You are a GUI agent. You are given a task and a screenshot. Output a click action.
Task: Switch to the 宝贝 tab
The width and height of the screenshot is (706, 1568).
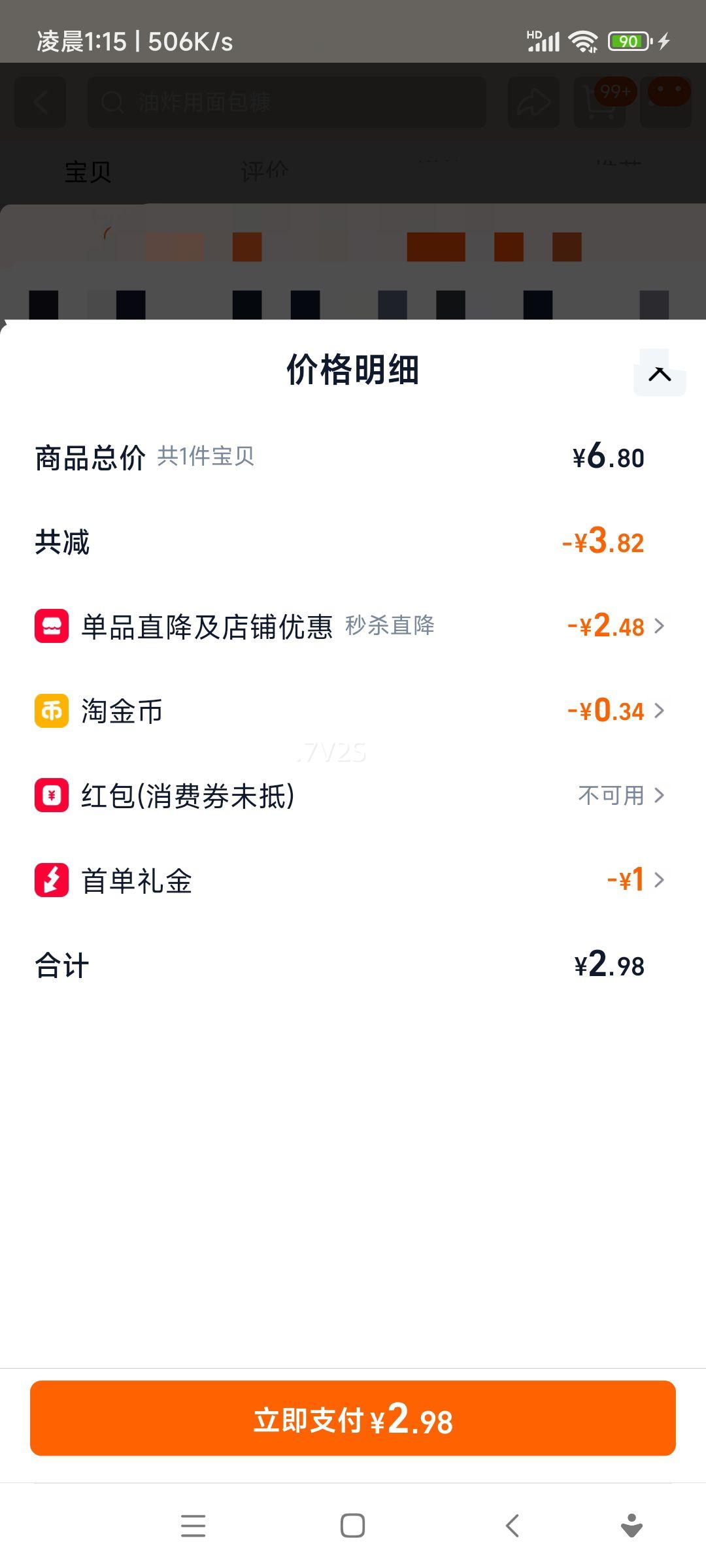(x=88, y=172)
